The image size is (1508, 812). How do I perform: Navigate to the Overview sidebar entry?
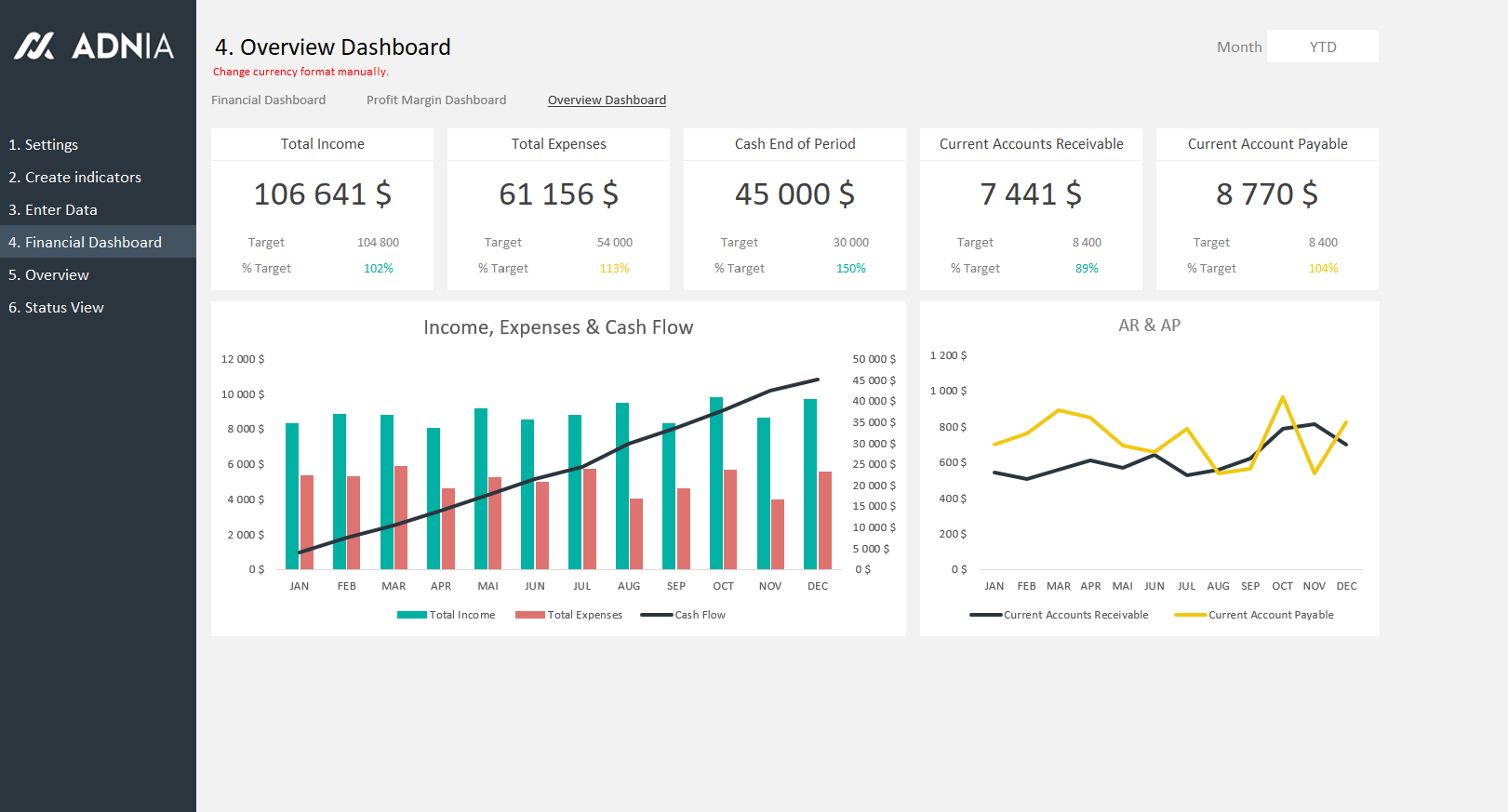(48, 274)
